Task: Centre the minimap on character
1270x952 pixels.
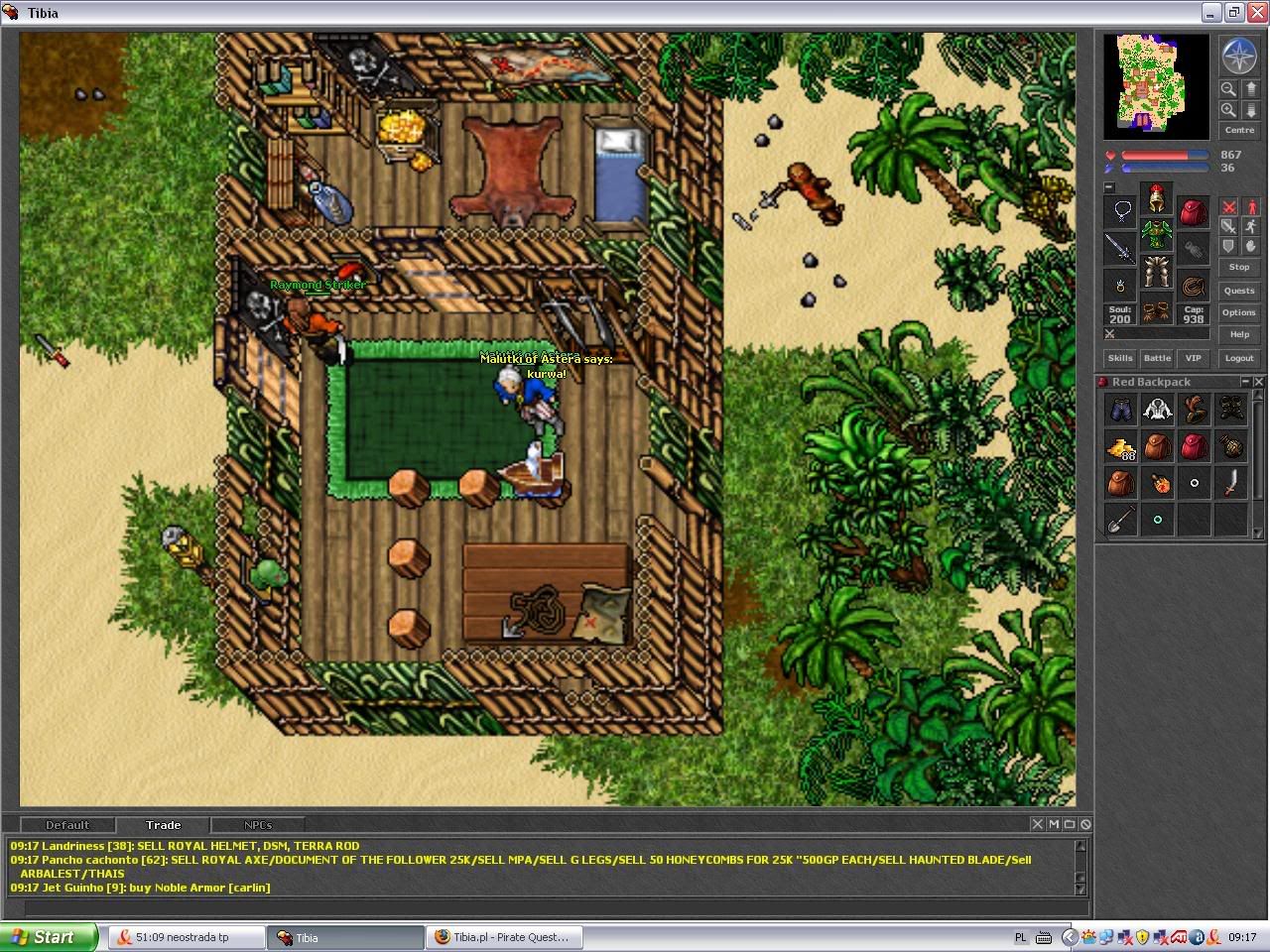Action: pos(1239,130)
